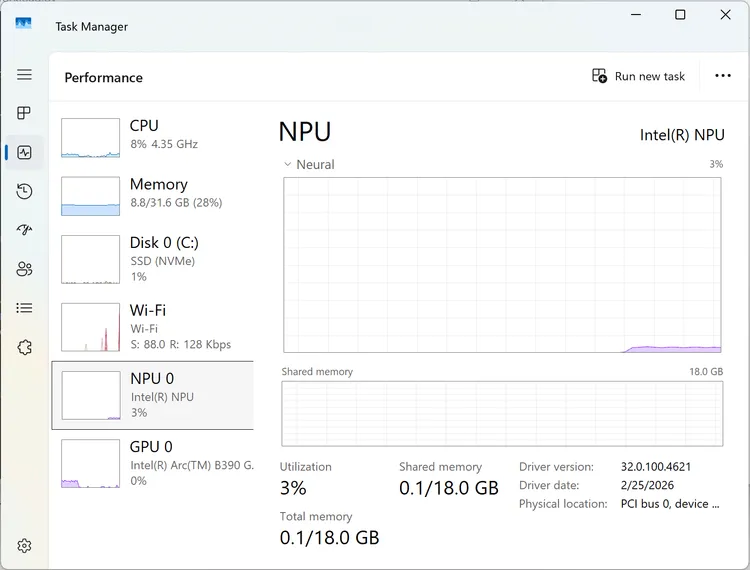The image size is (750, 570).
Task: Select the NPU 0 item
Action: click(x=153, y=395)
